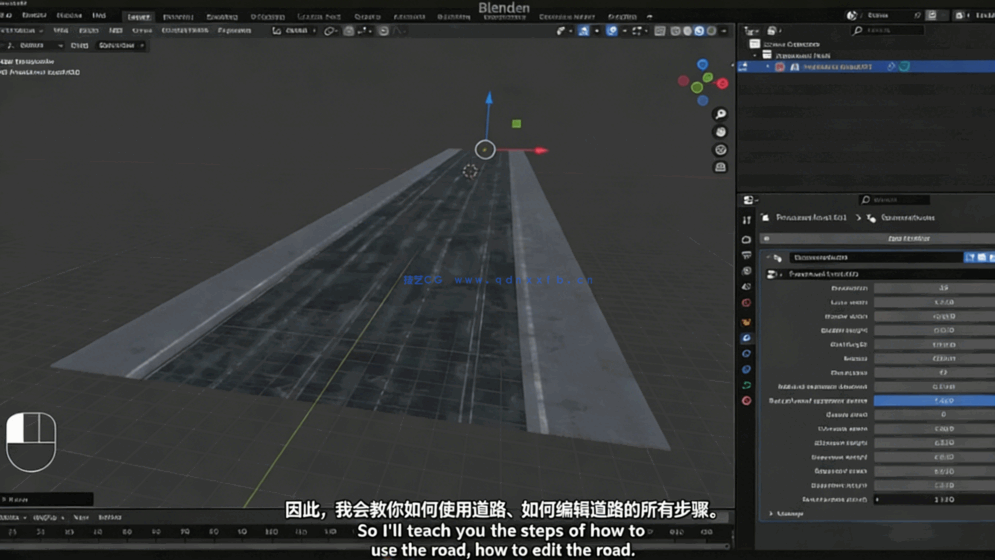Toggle viewport gizmos display
The image size is (995, 560).
[x=583, y=30]
